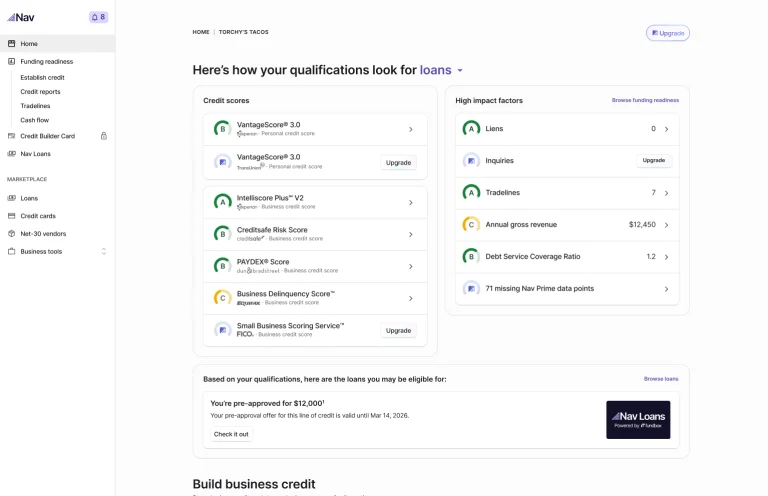Click TORCHY'S TACOS in the breadcrumb
The image size is (768, 496).
243,32
